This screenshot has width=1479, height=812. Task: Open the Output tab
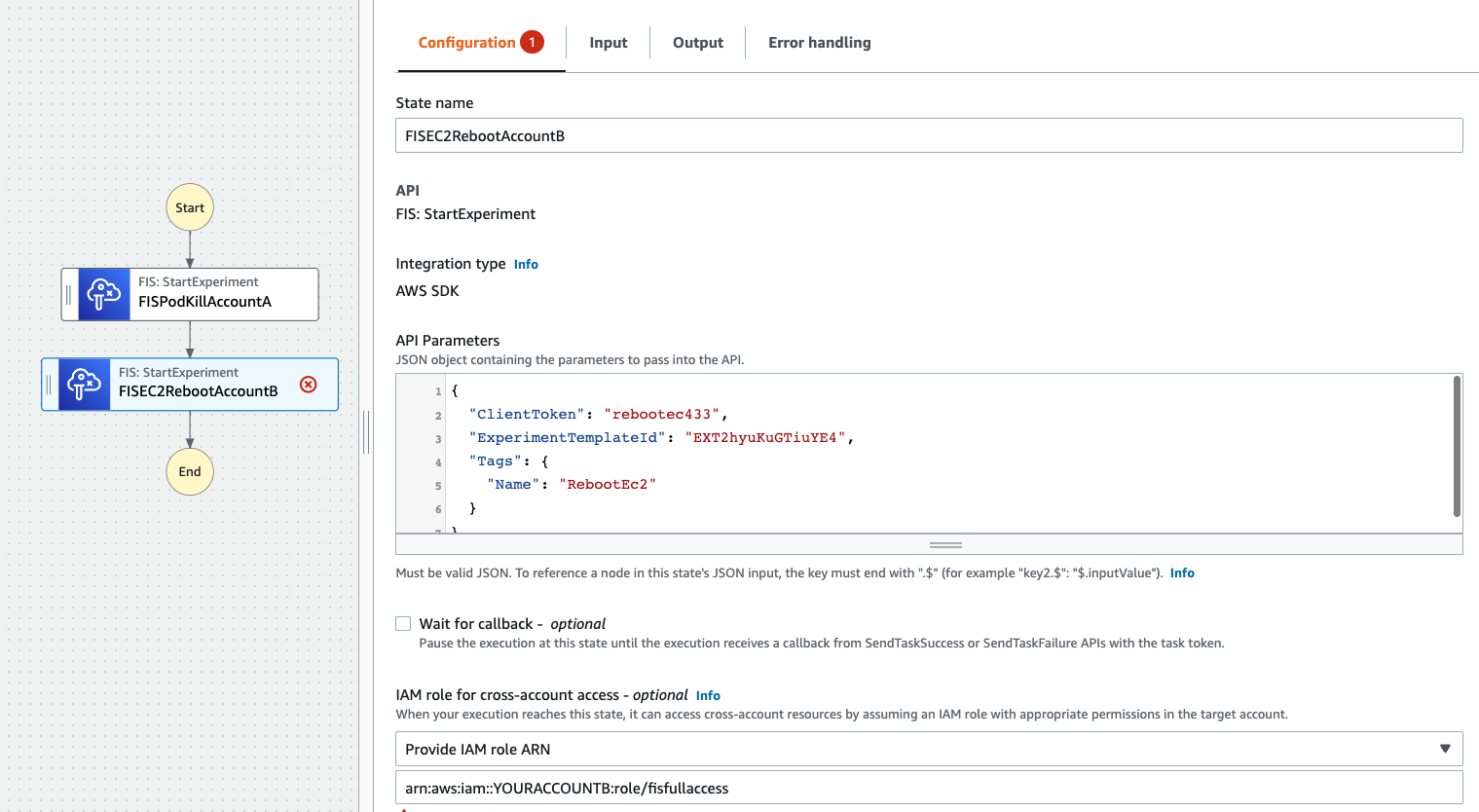697,43
